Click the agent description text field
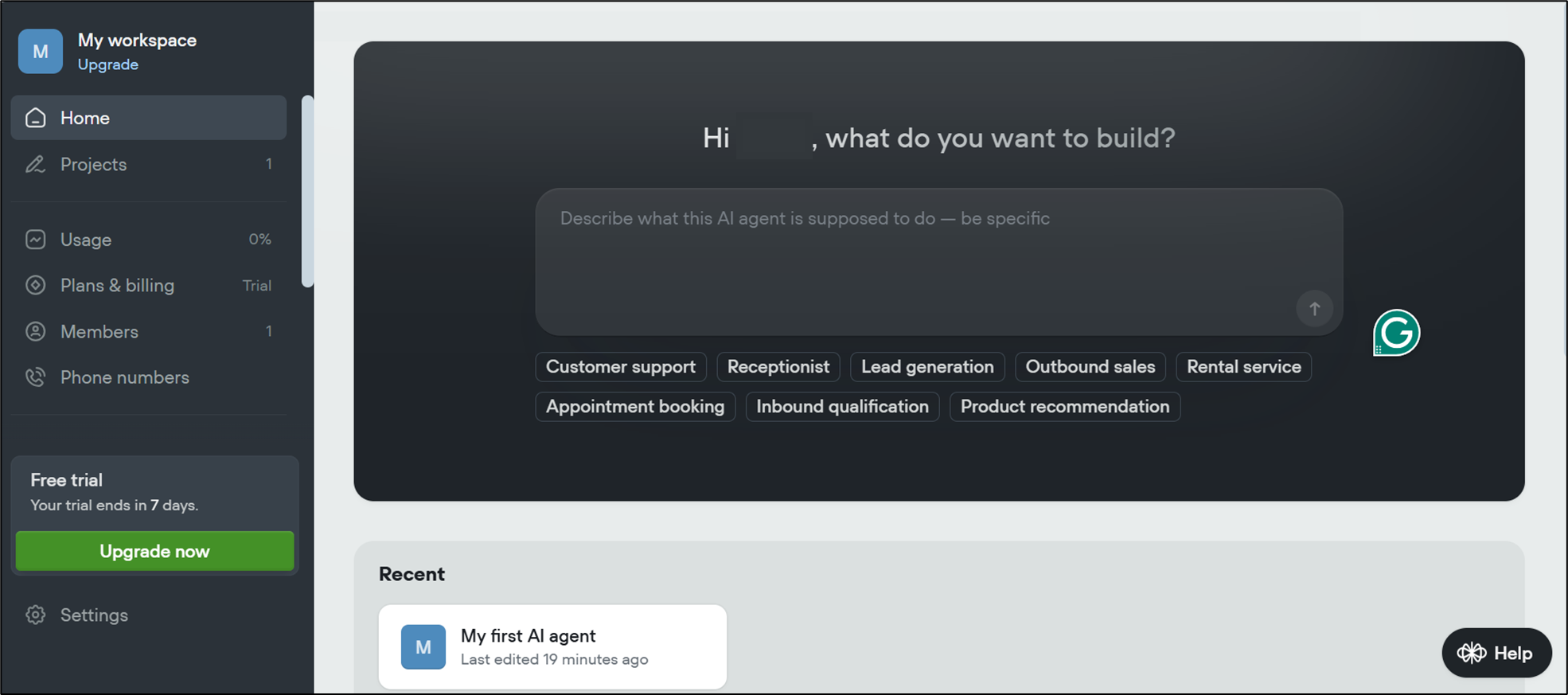Image resolution: width=1568 pixels, height=695 pixels. (x=915, y=255)
